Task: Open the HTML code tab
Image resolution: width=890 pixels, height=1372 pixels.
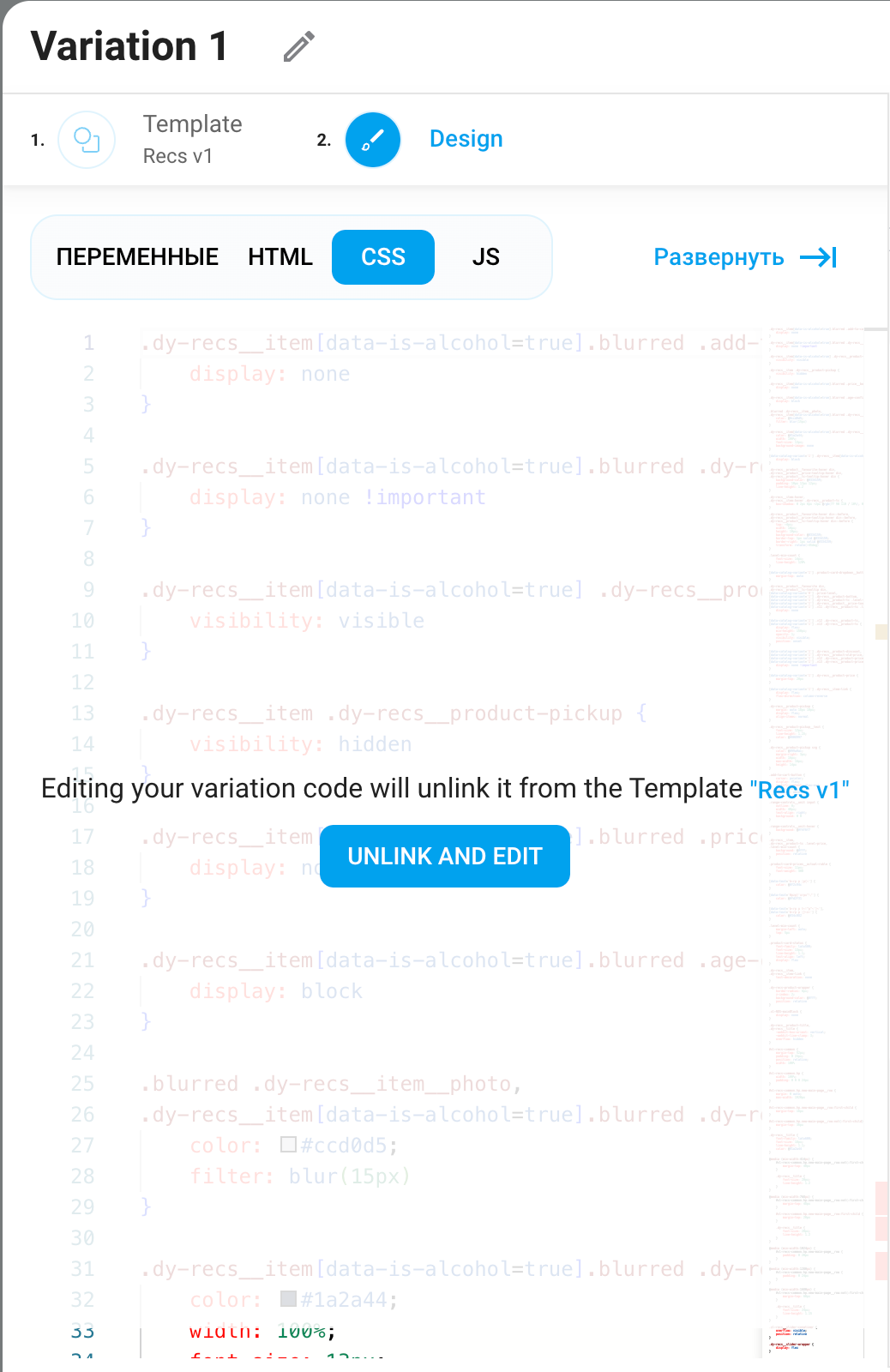Action: [280, 257]
